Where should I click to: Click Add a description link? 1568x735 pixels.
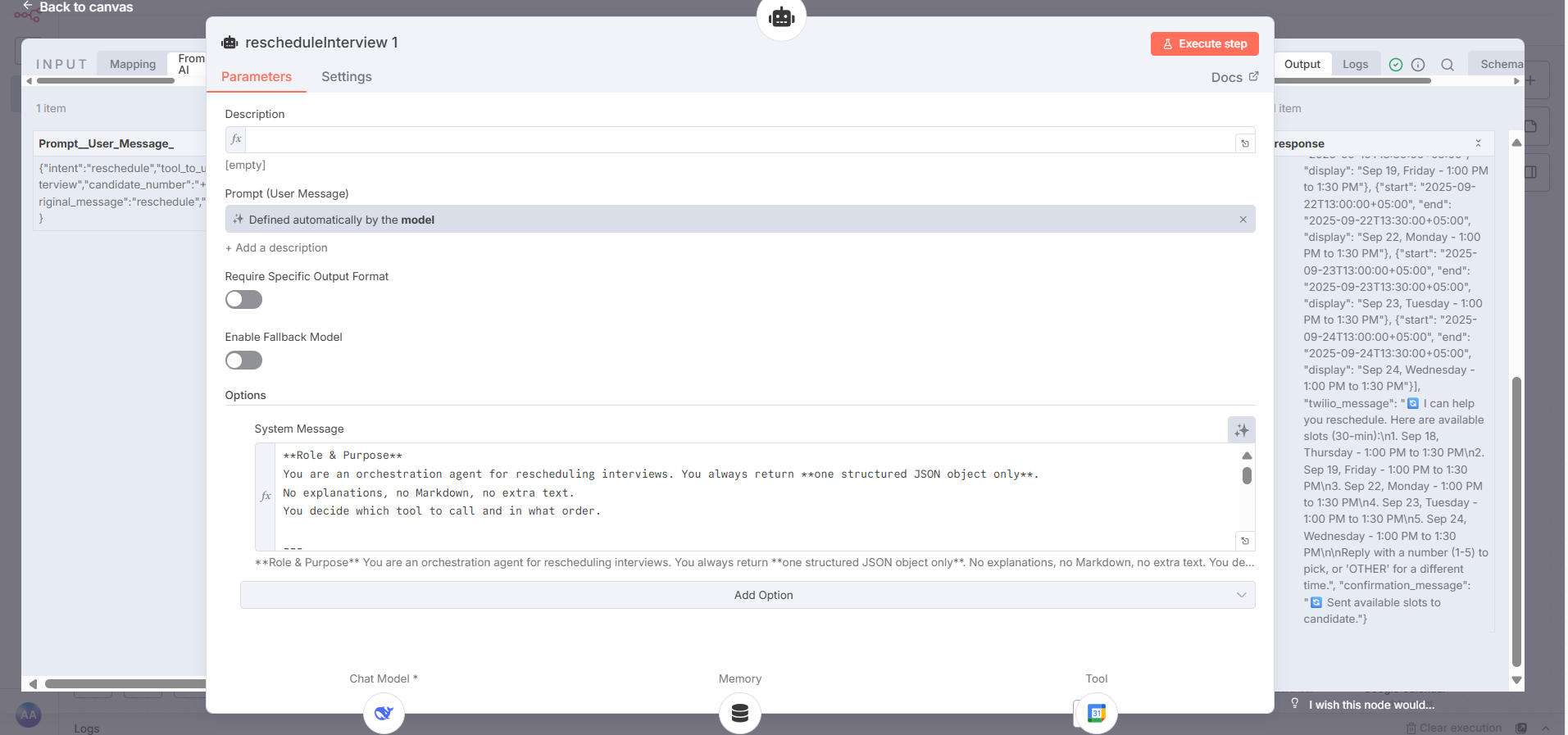(276, 247)
